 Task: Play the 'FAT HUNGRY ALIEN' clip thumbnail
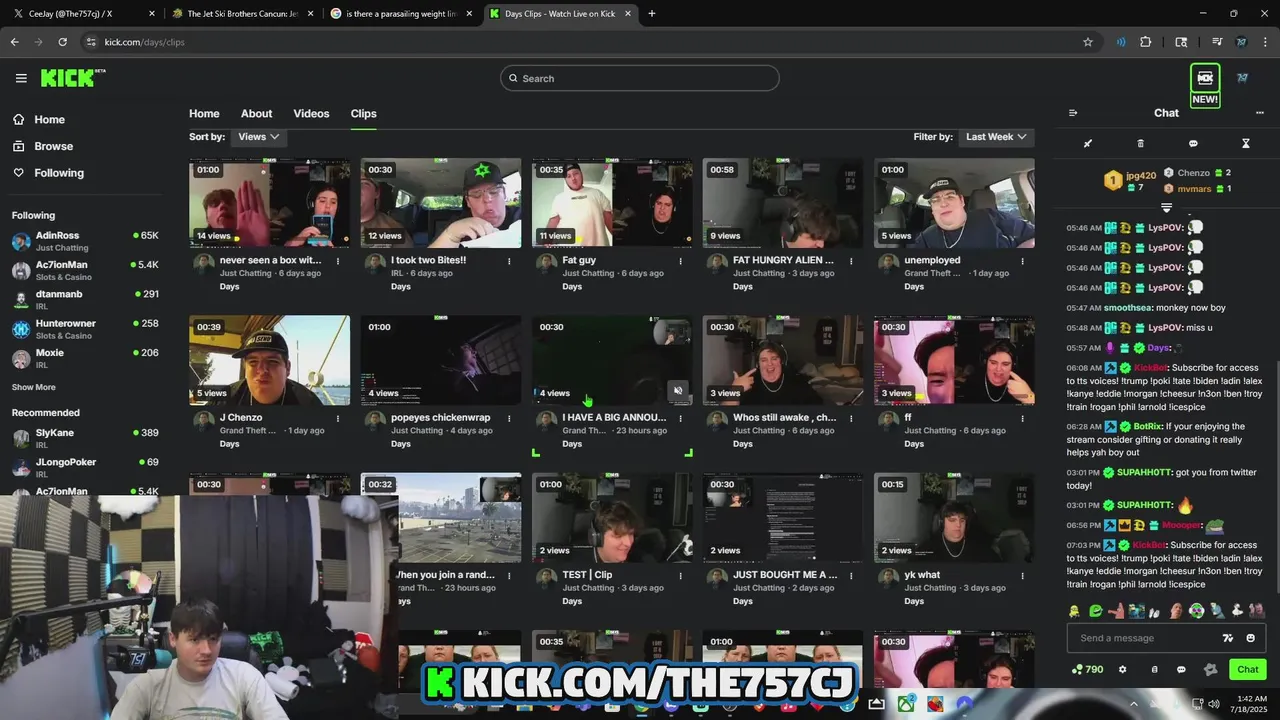point(782,203)
